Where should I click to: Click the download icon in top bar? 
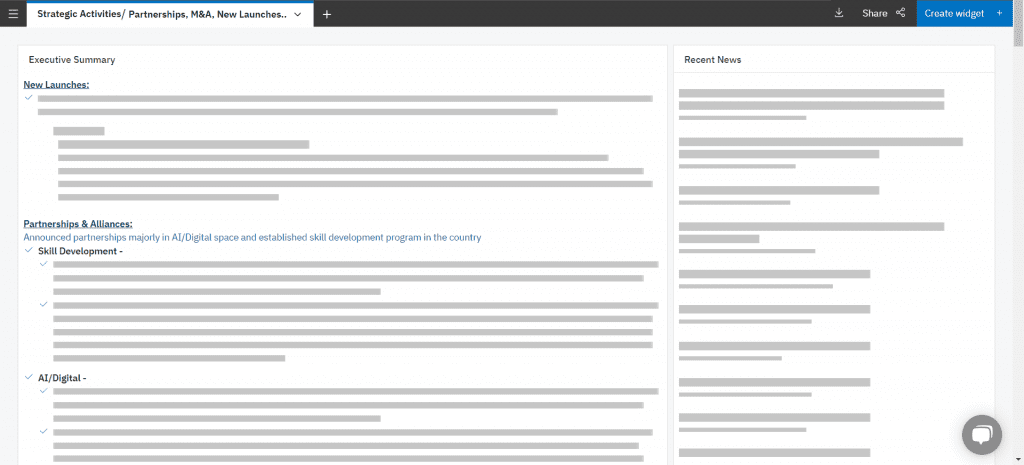tap(838, 13)
